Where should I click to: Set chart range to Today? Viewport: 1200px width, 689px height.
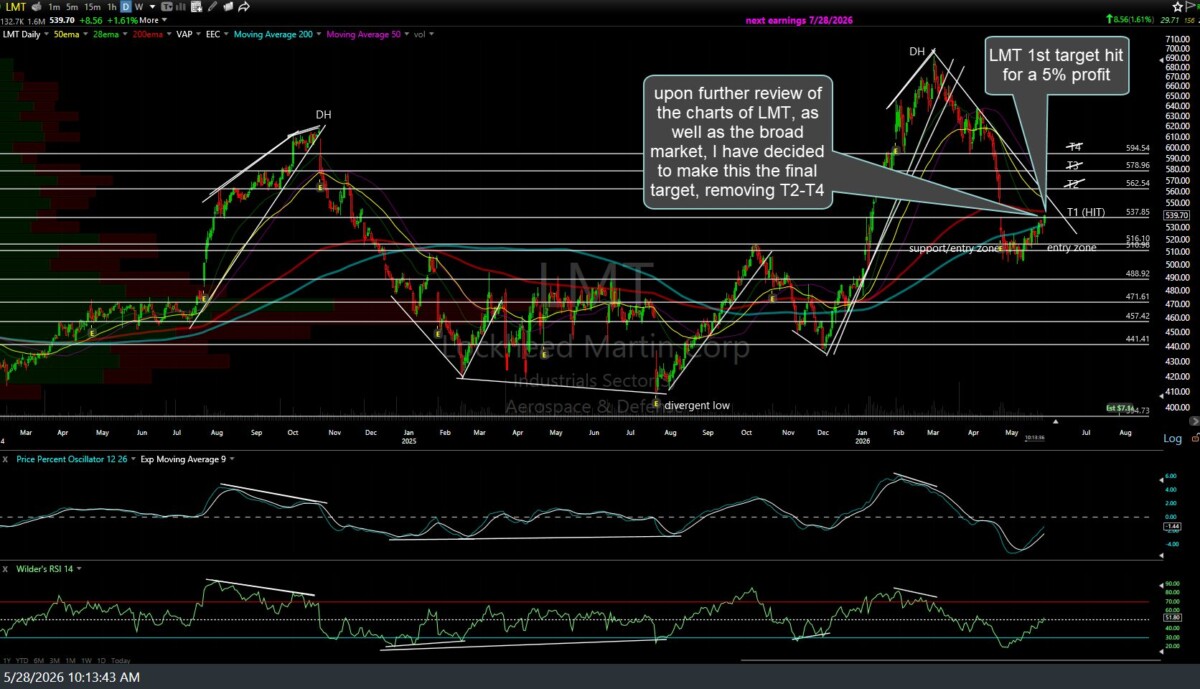[119, 661]
